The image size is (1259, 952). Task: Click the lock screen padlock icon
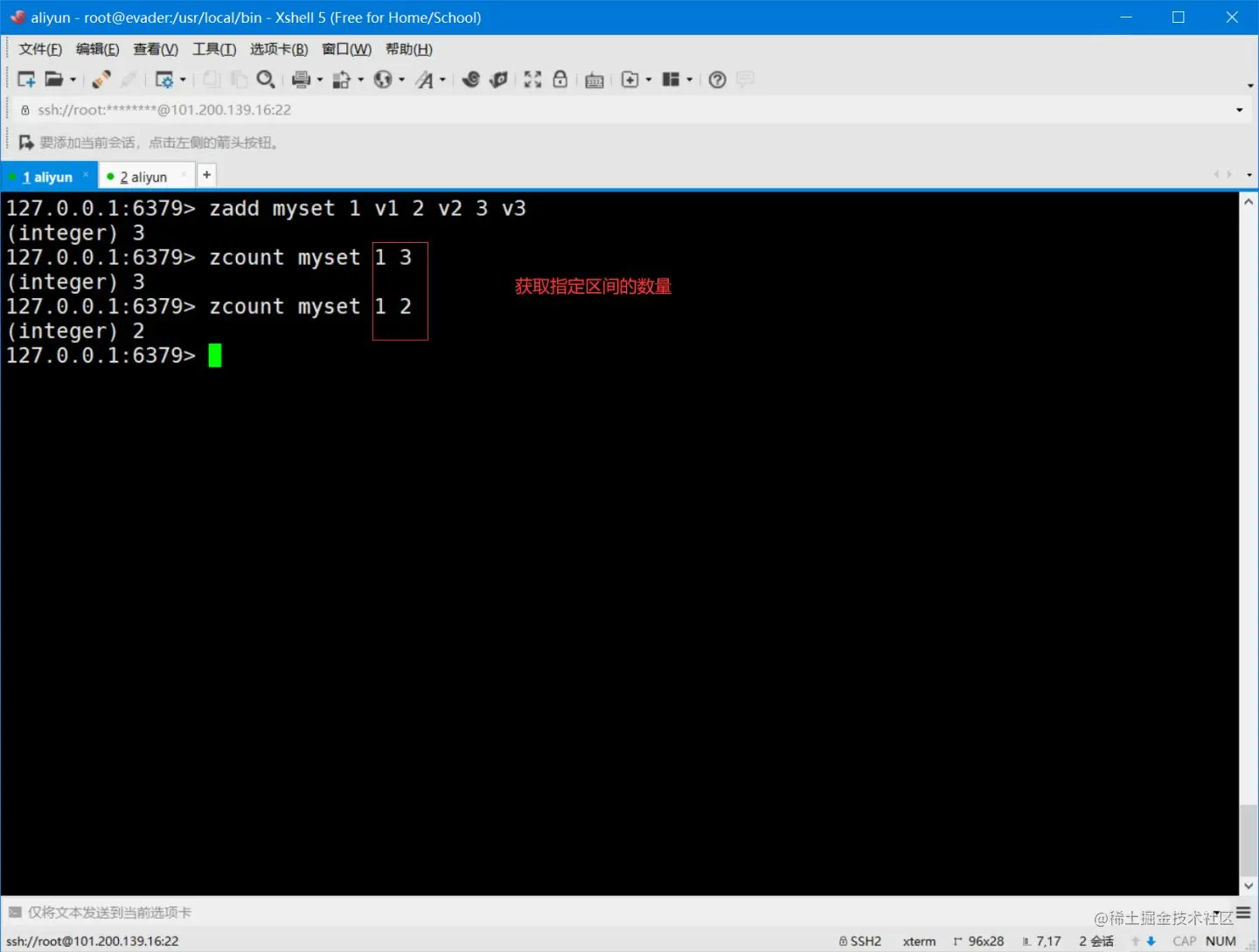pos(560,80)
